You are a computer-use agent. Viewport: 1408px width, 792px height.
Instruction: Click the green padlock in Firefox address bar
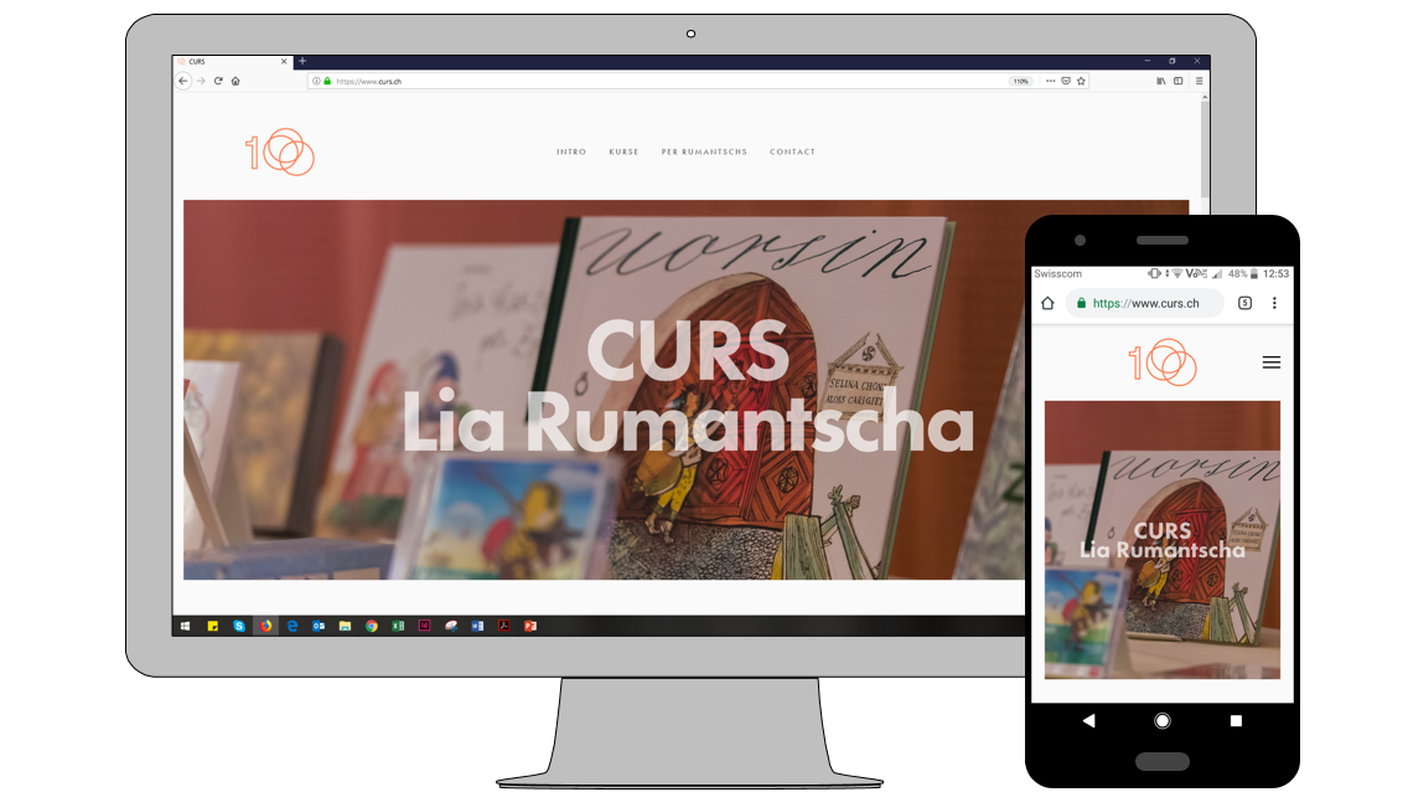pyautogui.click(x=327, y=81)
